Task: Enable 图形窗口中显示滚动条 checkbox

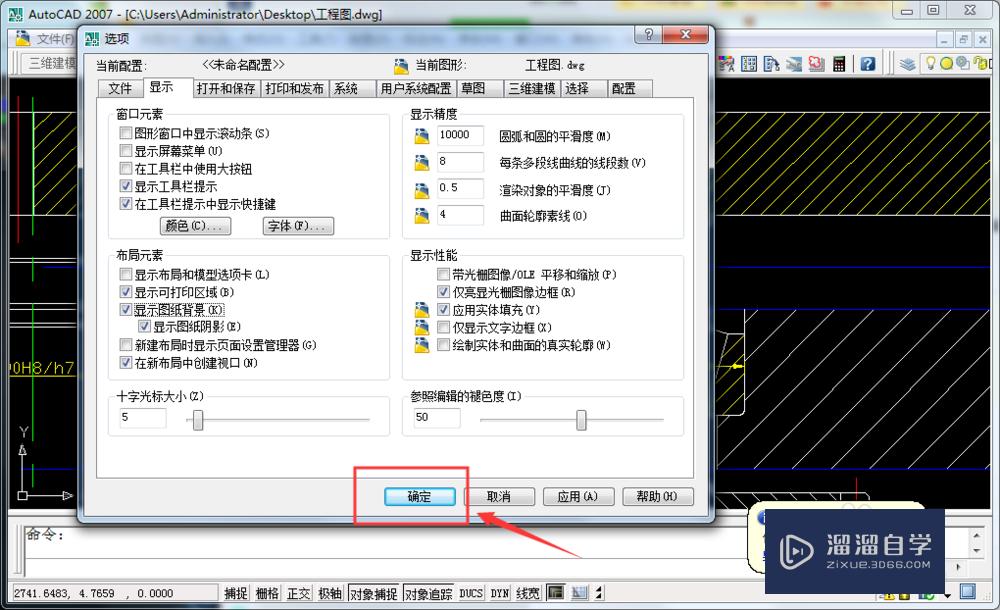Action: [x=126, y=133]
